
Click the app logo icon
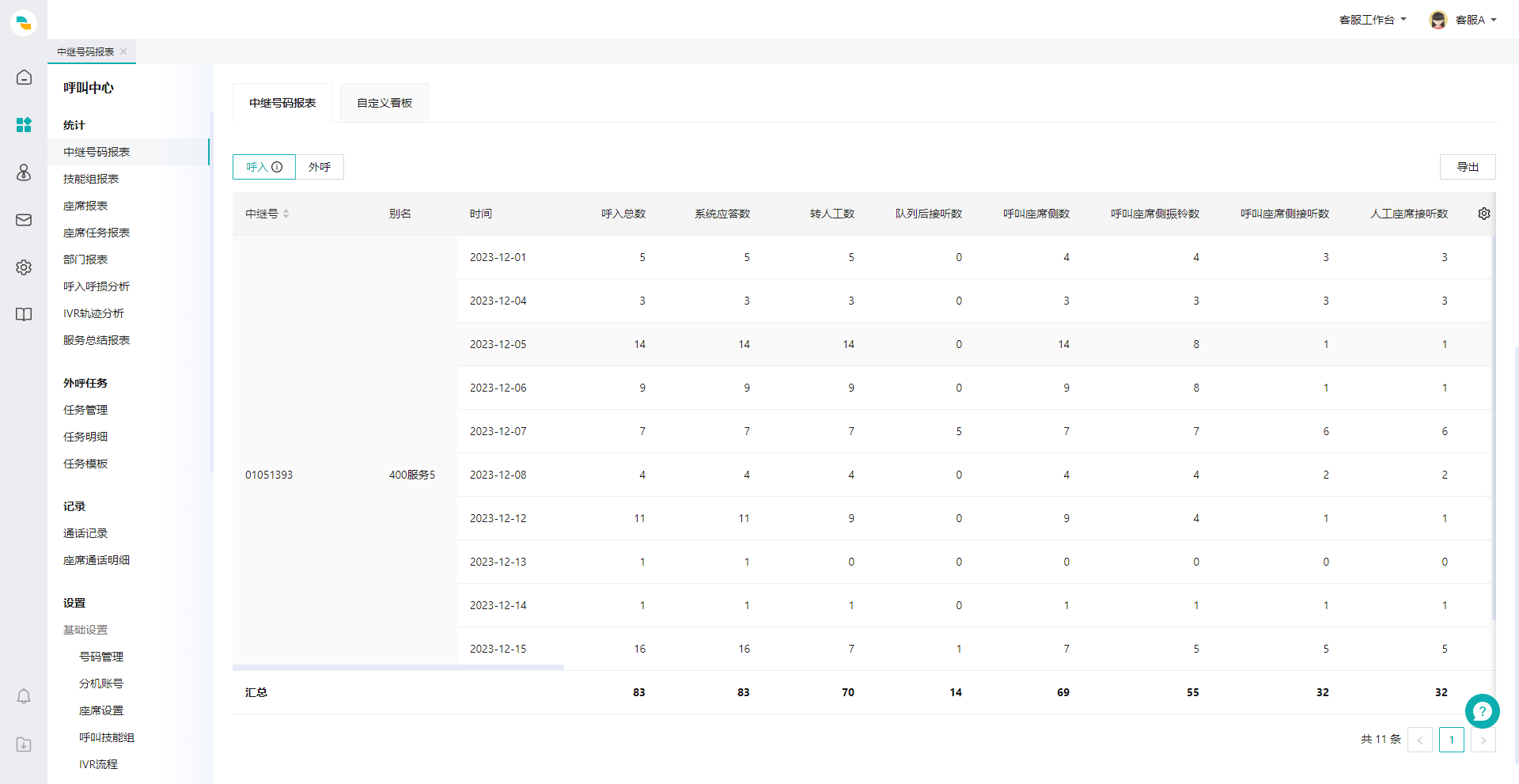coord(24,23)
